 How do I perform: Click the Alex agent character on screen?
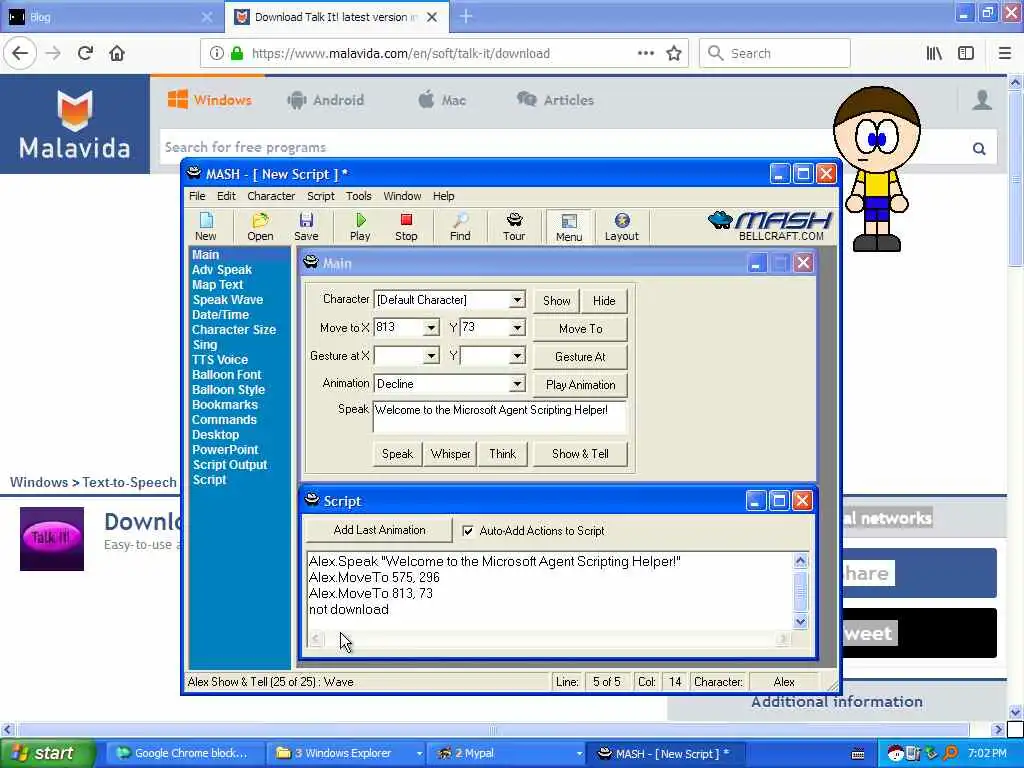876,168
